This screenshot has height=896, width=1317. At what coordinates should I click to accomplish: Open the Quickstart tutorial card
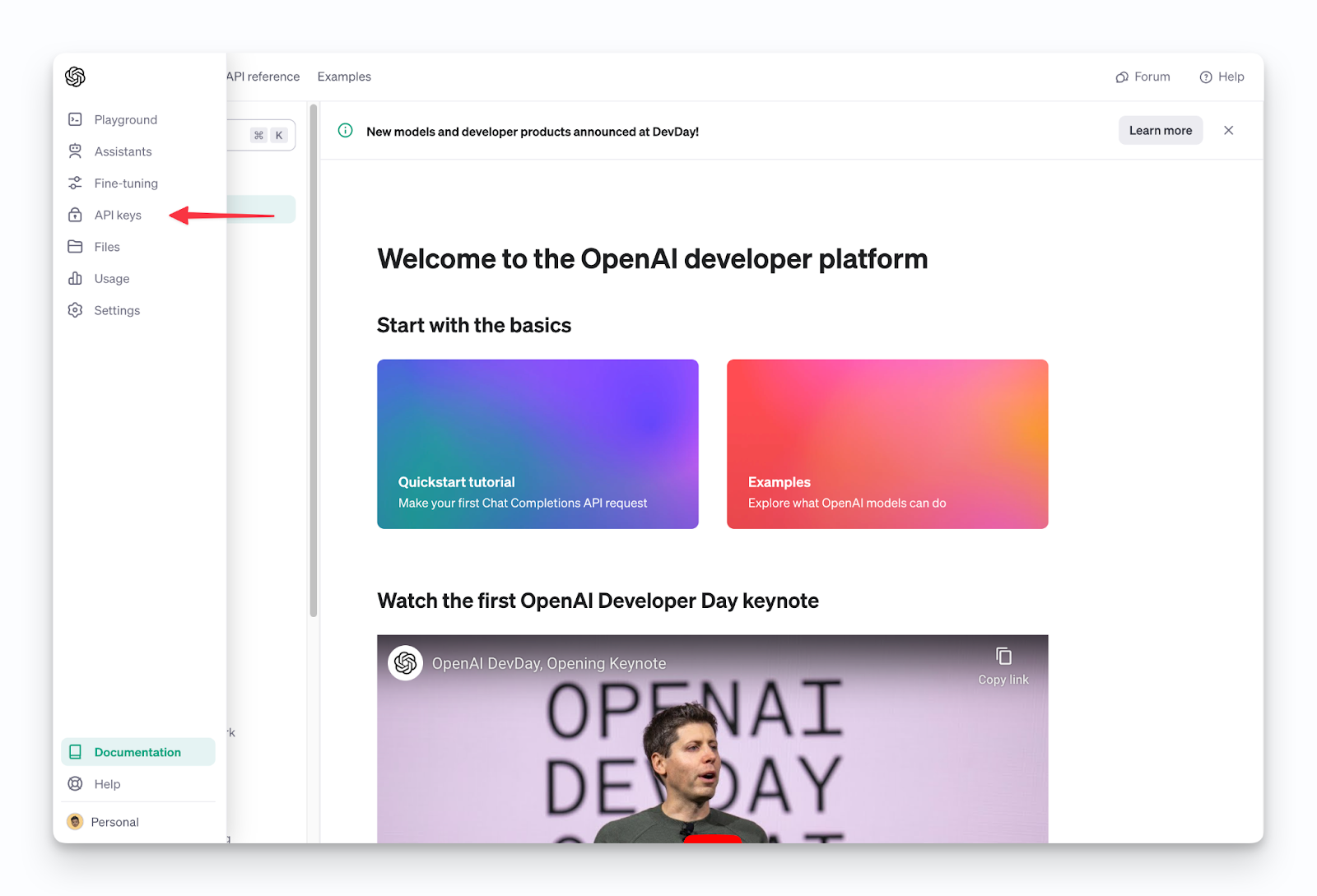pos(538,444)
